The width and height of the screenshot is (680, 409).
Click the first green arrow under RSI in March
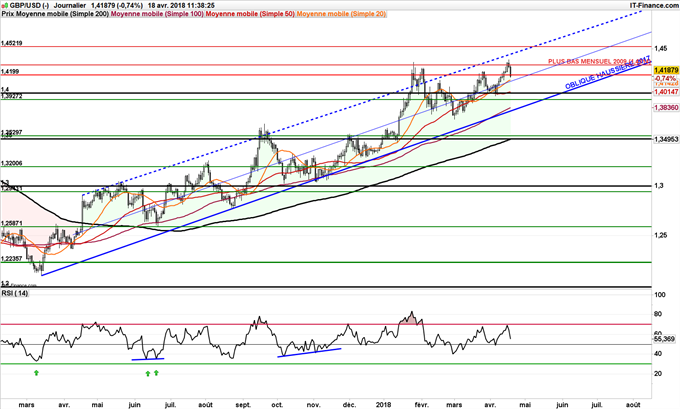click(x=36, y=372)
